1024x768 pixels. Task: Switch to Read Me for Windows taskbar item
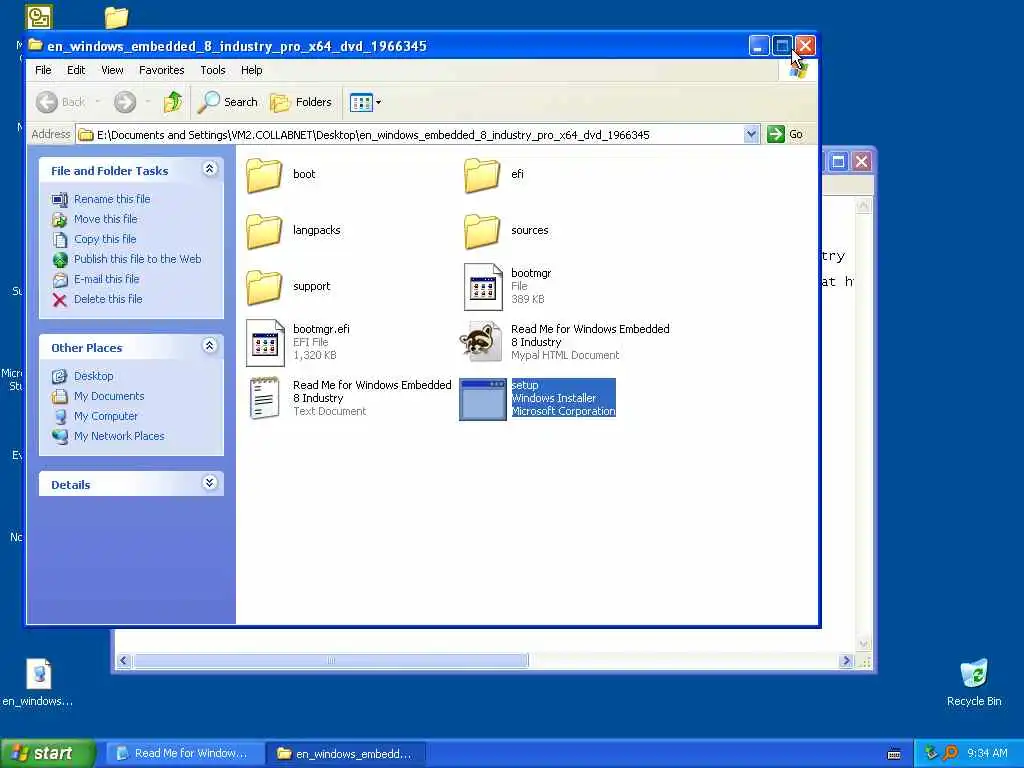185,753
